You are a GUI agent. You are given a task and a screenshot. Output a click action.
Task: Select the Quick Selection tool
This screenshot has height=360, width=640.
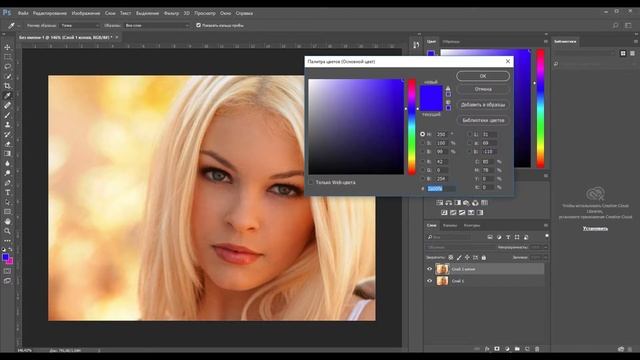(7, 76)
